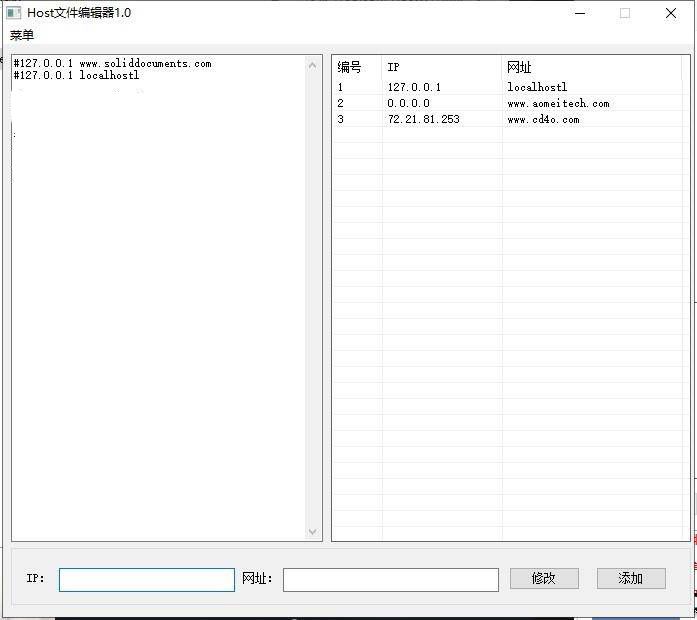This screenshot has width=697, height=620.
Task: Click the #127.0.0.1 localhostl line in the editor
Action: 76,75
